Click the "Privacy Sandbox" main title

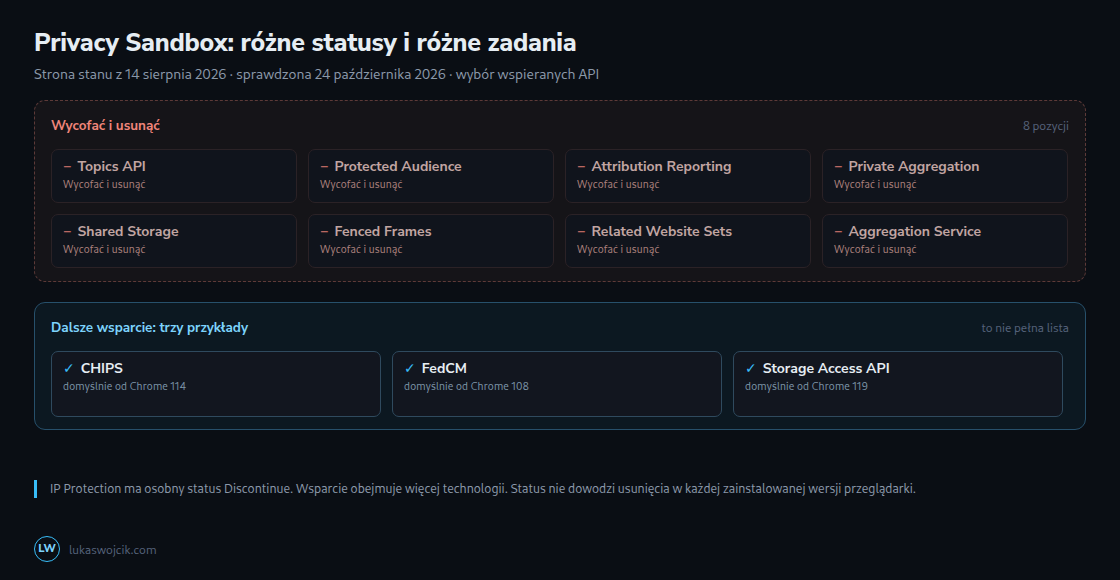(x=305, y=43)
